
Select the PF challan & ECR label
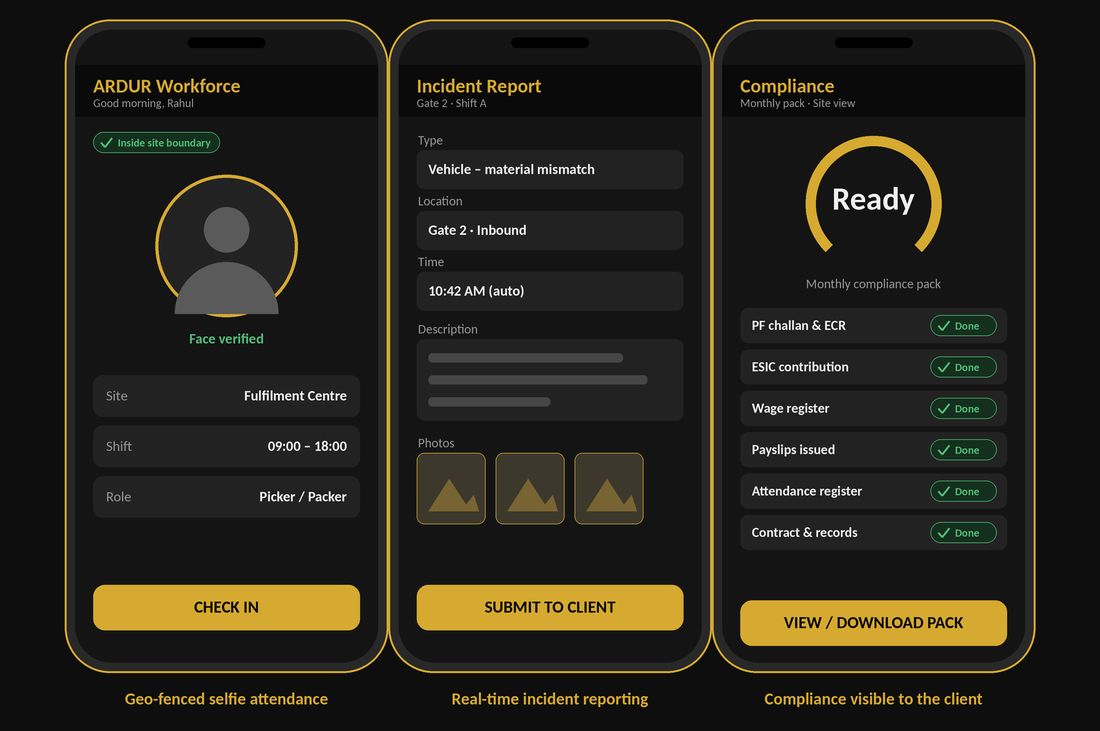pyautogui.click(x=798, y=326)
